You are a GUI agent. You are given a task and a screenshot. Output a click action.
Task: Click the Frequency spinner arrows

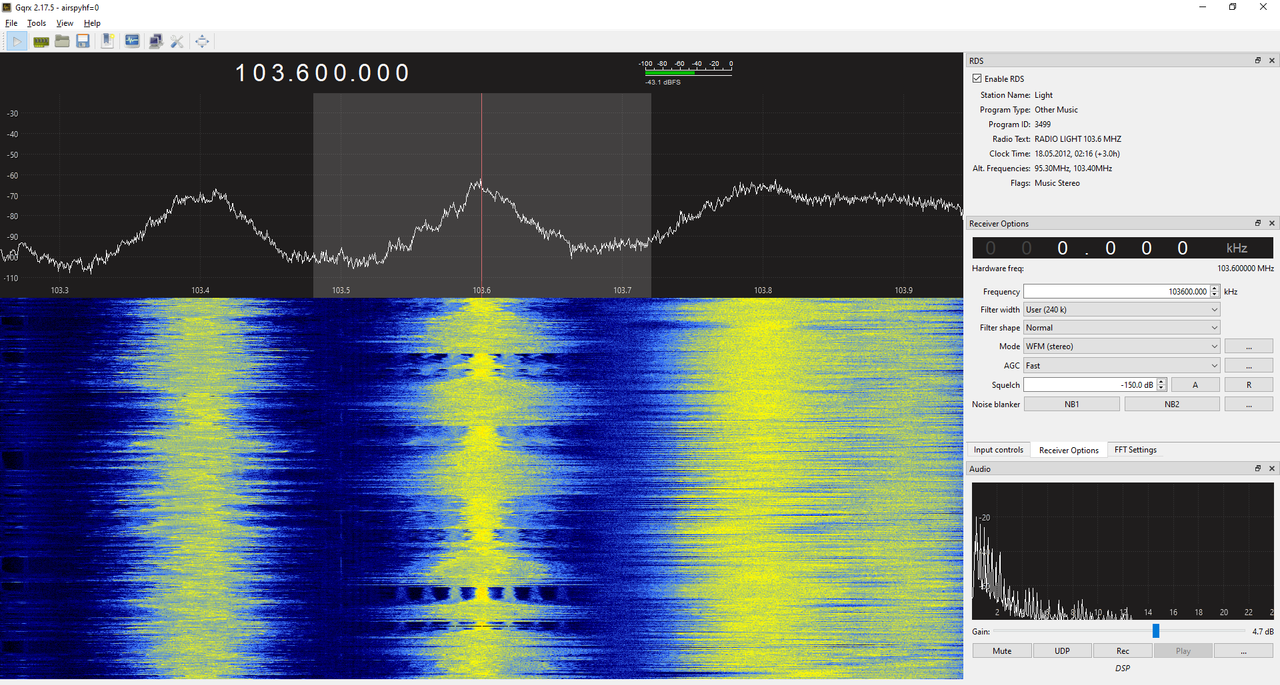pos(1215,291)
